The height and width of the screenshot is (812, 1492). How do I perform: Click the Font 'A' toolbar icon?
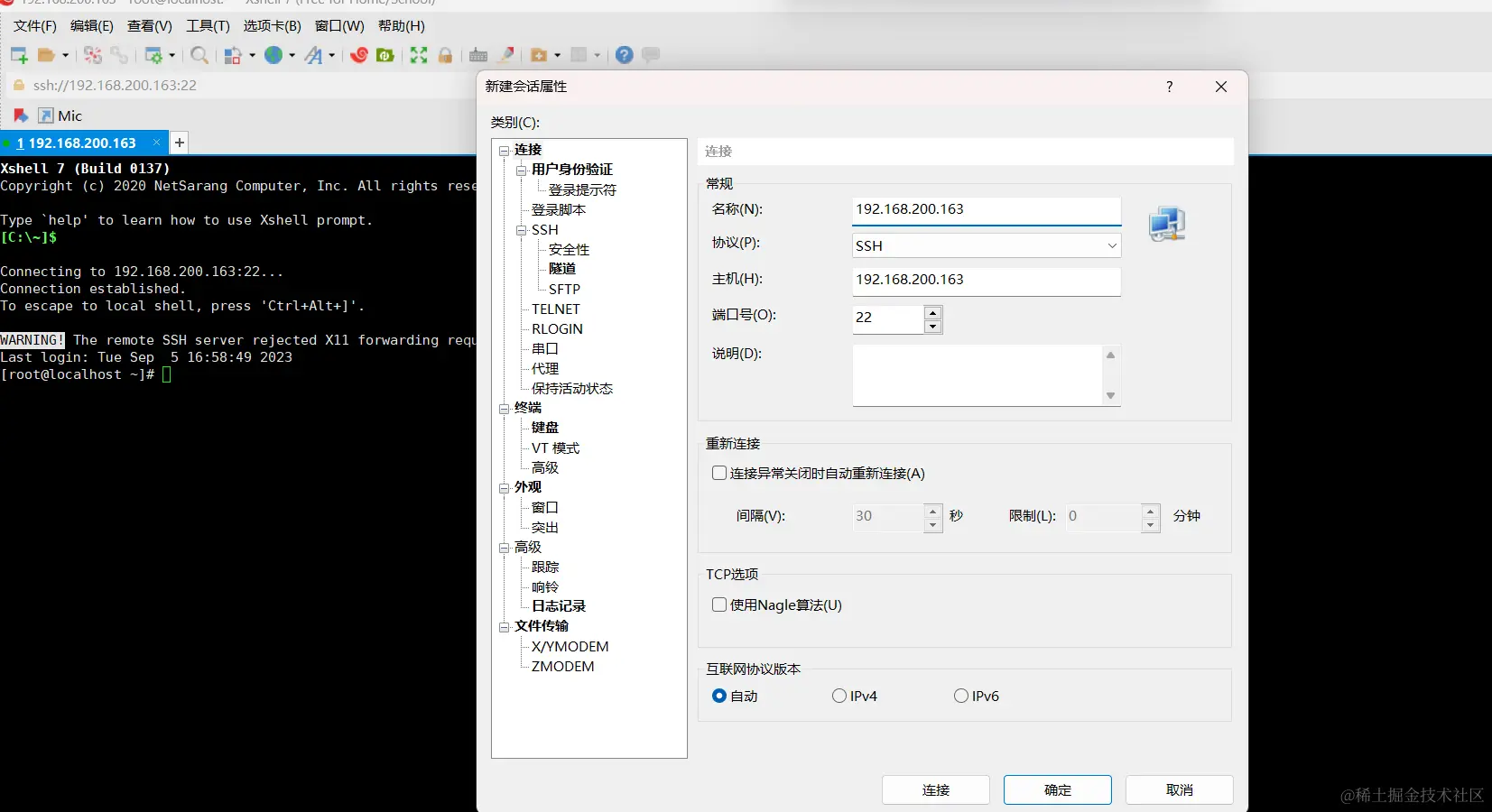click(313, 56)
